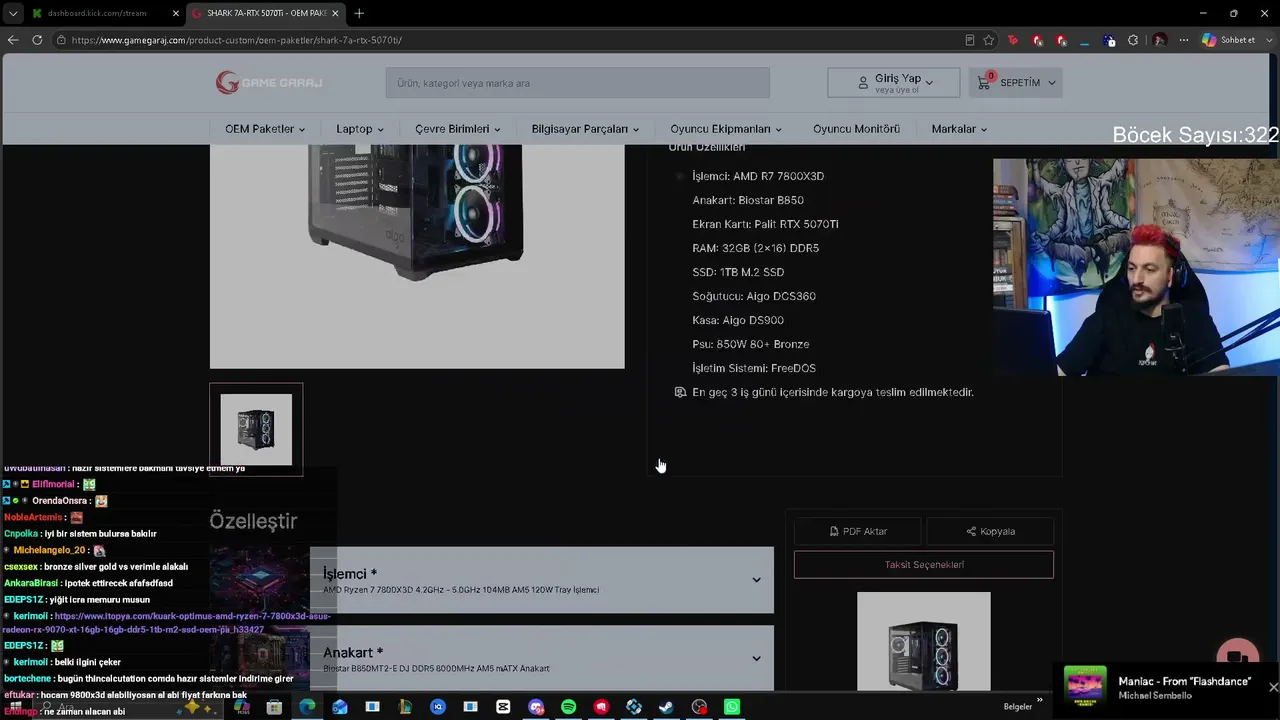Close the dashboard.kick.com tab
Image resolution: width=1280 pixels, height=720 pixels.
[x=176, y=13]
